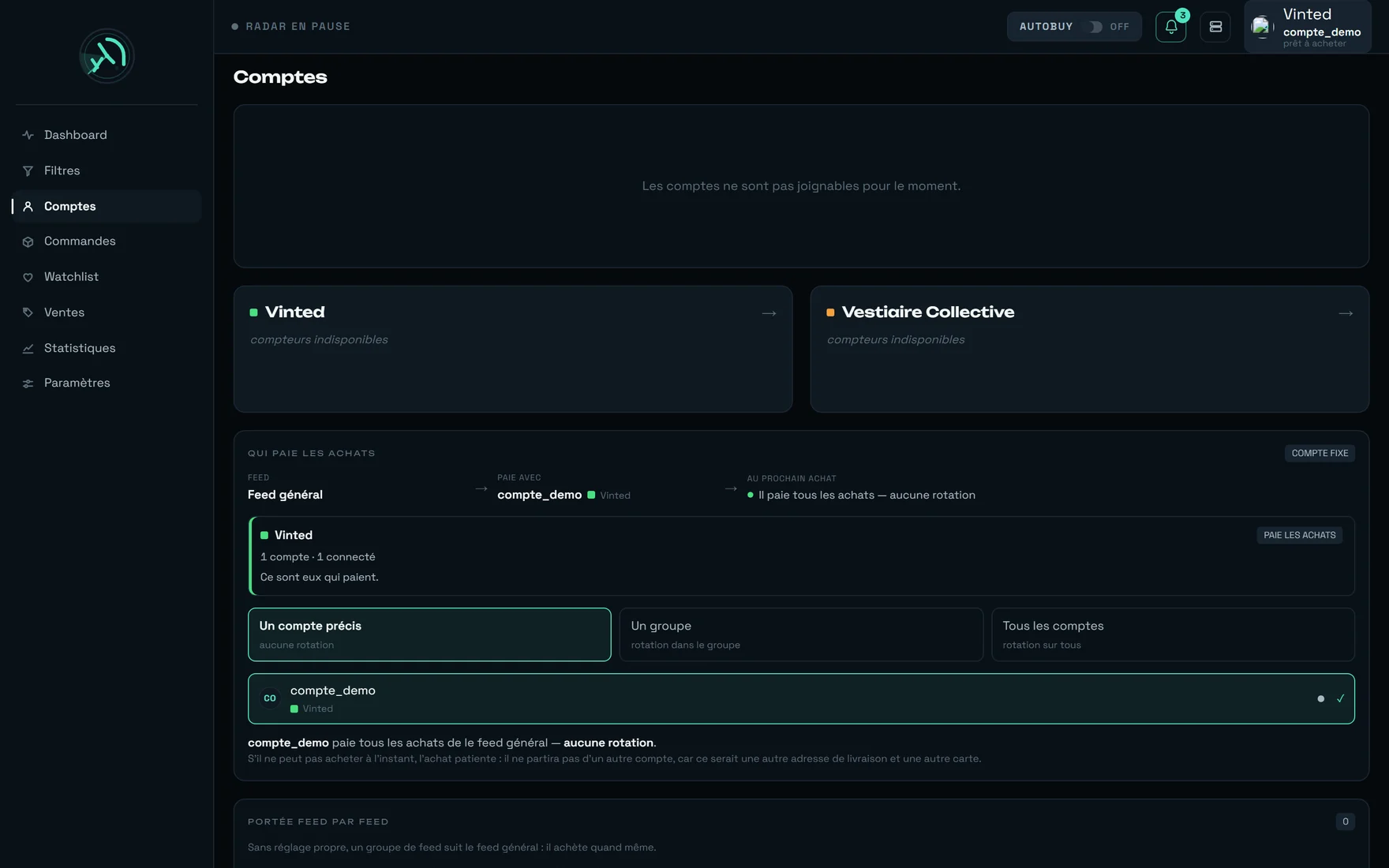Screen dimensions: 1389x868
Task: Click the Watchlist heart icon
Action: (x=28, y=277)
